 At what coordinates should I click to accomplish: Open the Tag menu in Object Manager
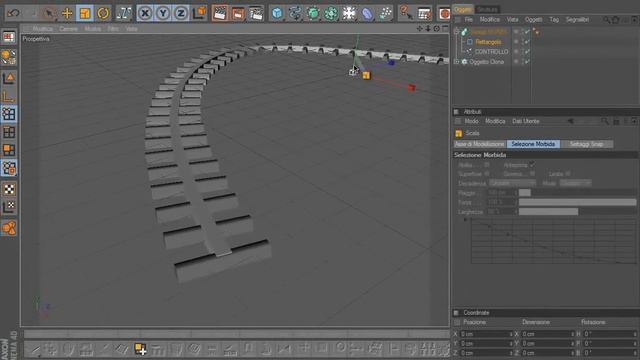pos(554,20)
